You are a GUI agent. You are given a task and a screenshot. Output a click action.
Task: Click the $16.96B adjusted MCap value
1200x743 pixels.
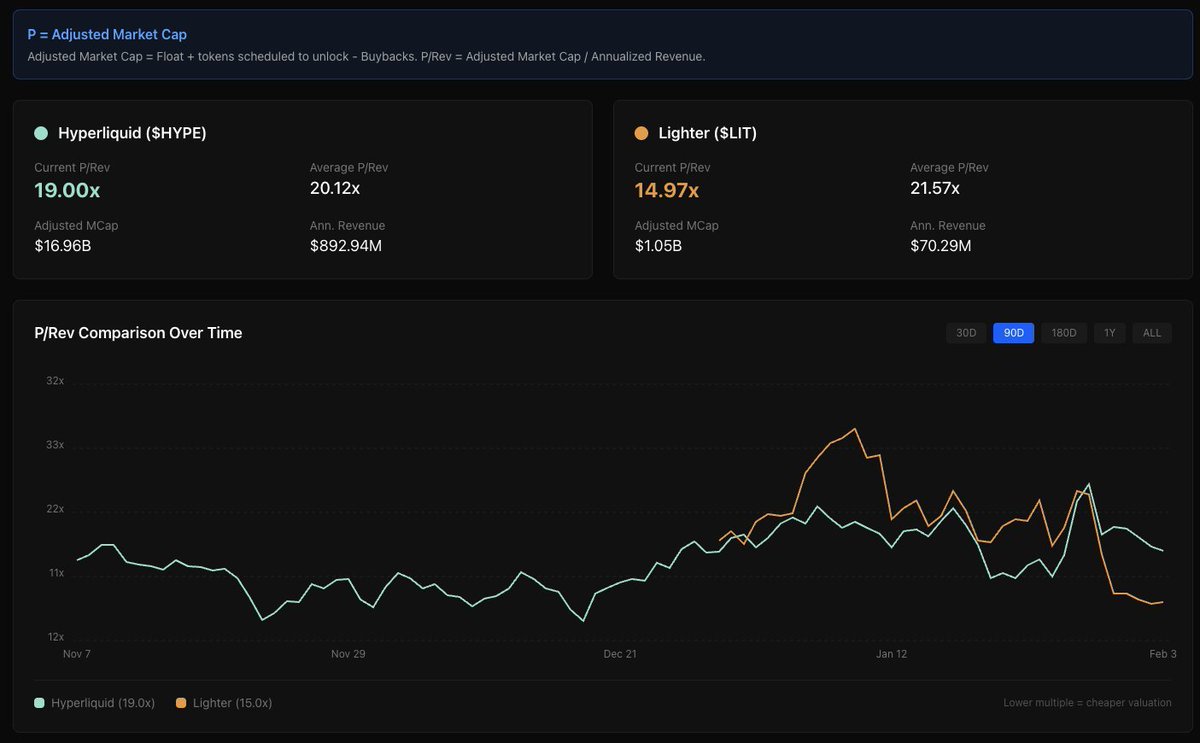coord(63,246)
